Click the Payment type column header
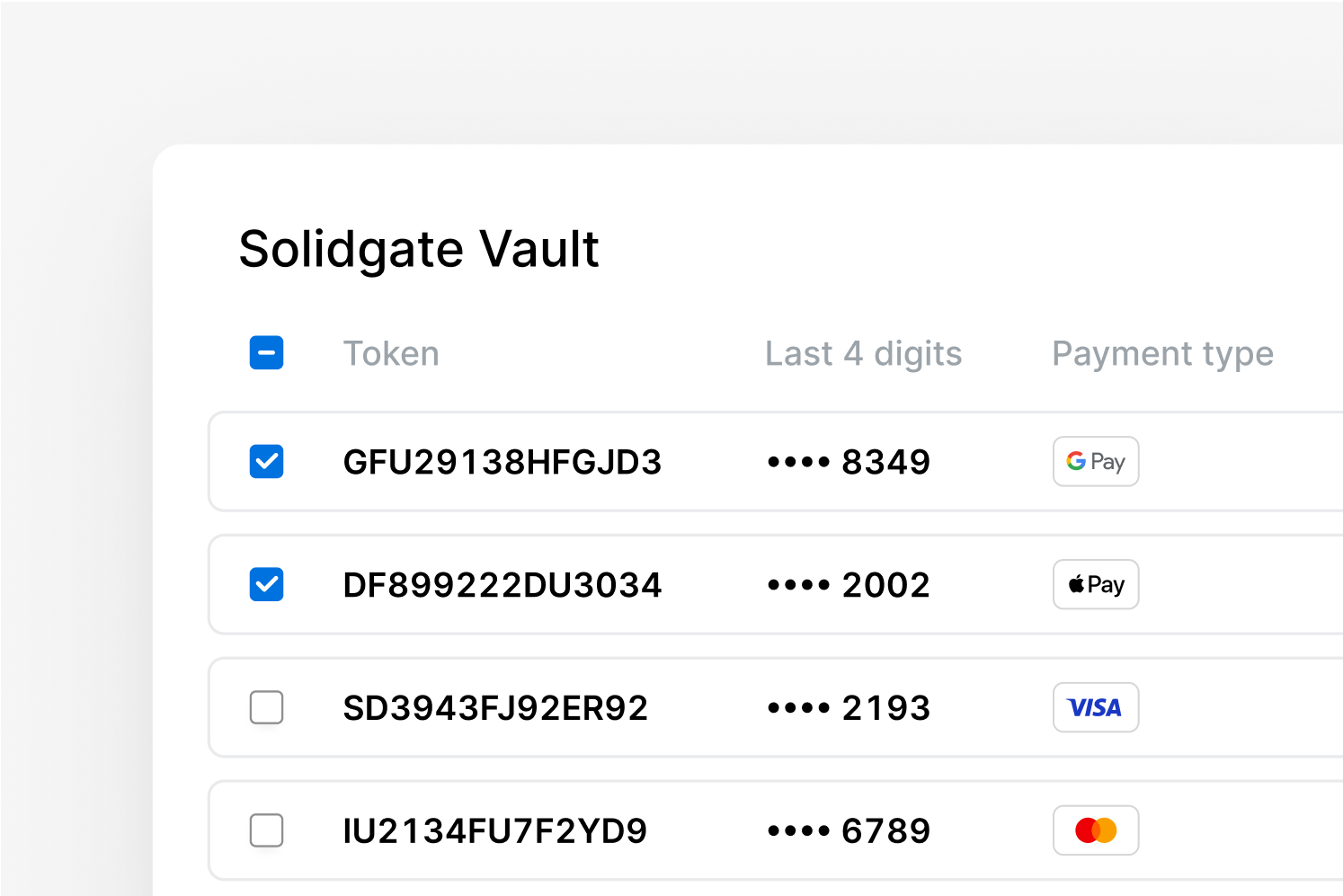Screen dimensions: 1343x896 [x=1162, y=352]
